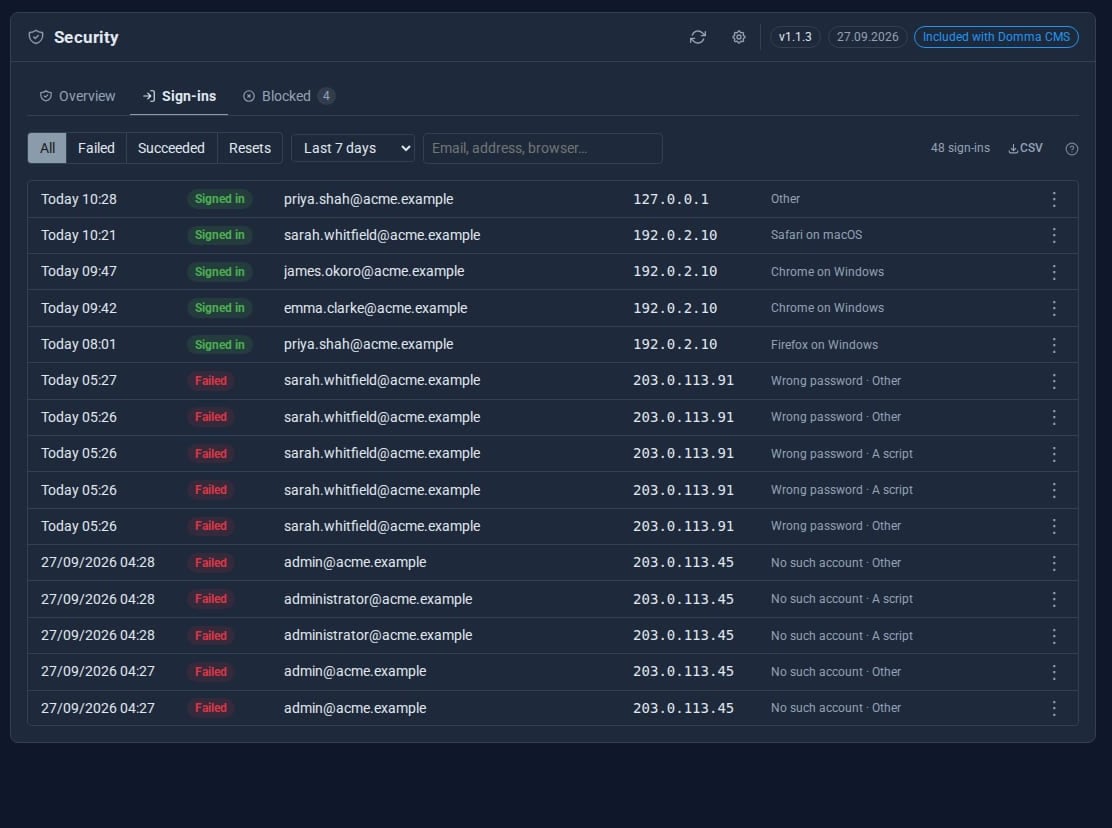Open the Last 7 days dropdown
Screen dimensions: 1112x828
[x=353, y=148]
